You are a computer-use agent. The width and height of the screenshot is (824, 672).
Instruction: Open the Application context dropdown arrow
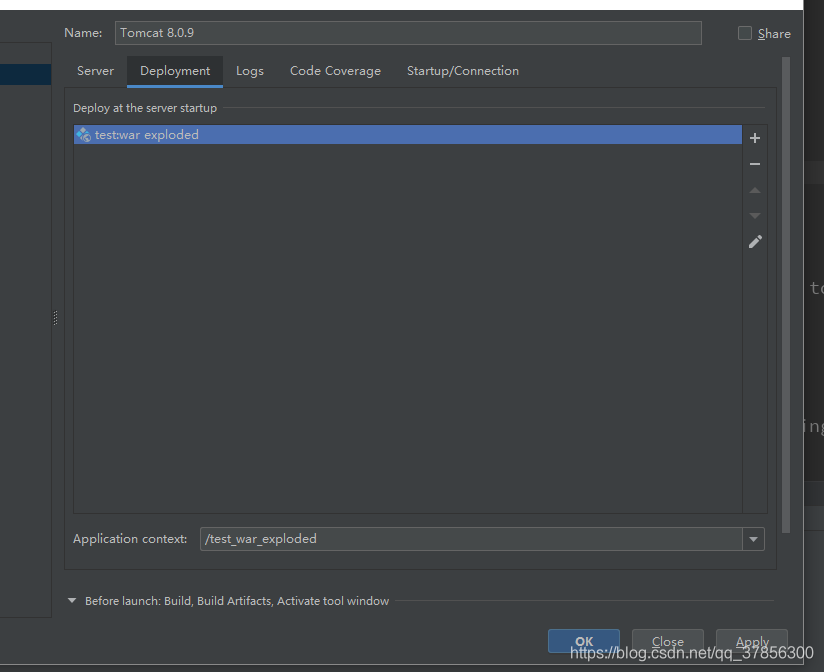(753, 539)
